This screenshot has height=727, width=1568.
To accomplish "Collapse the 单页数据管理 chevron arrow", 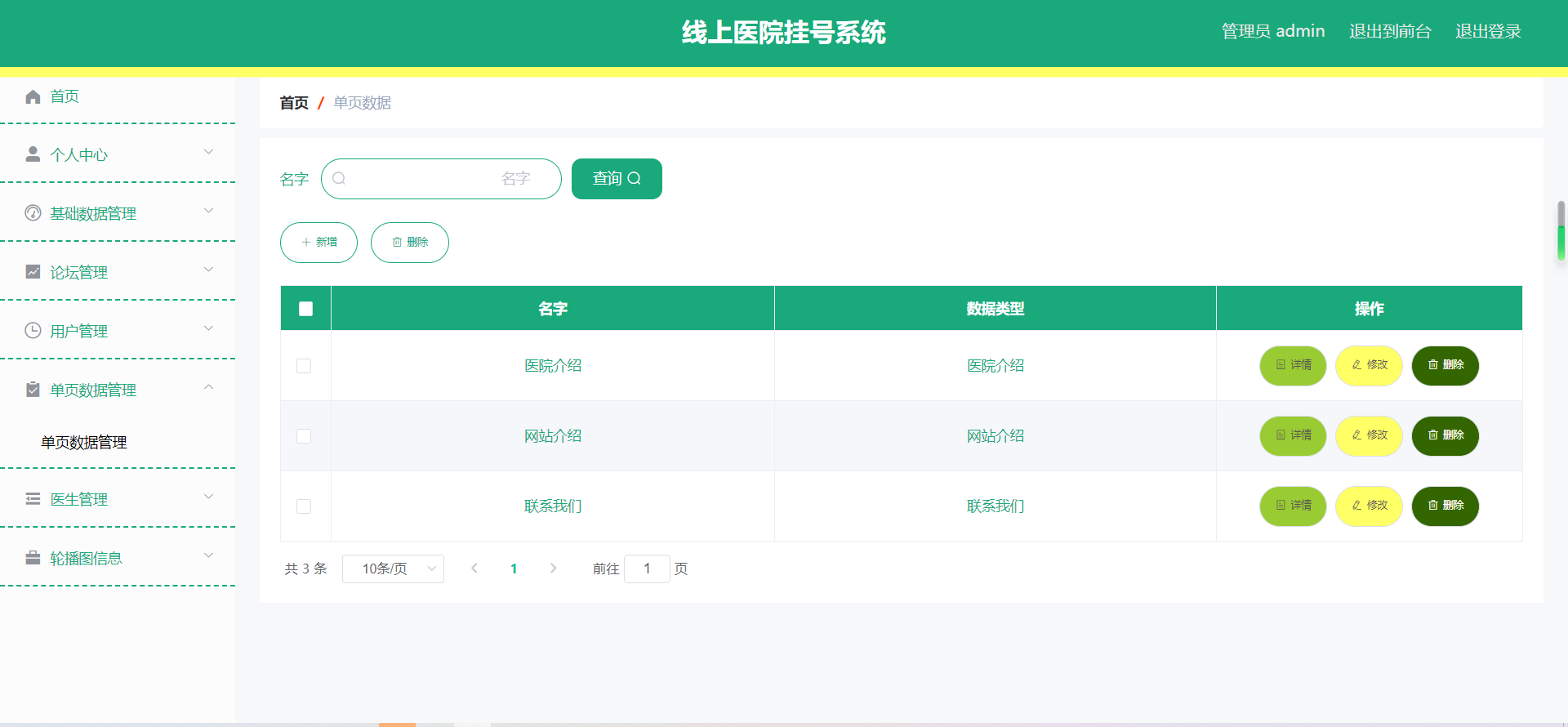I will [x=208, y=387].
